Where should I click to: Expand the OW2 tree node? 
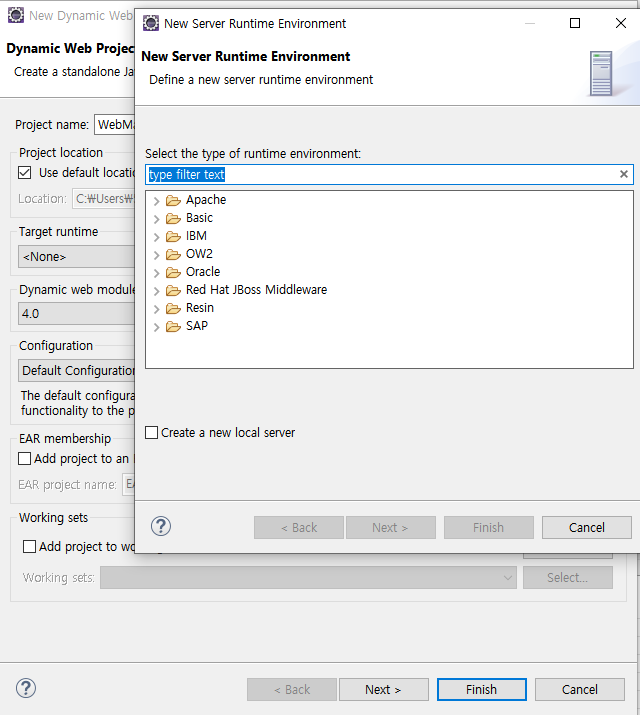pyautogui.click(x=156, y=254)
